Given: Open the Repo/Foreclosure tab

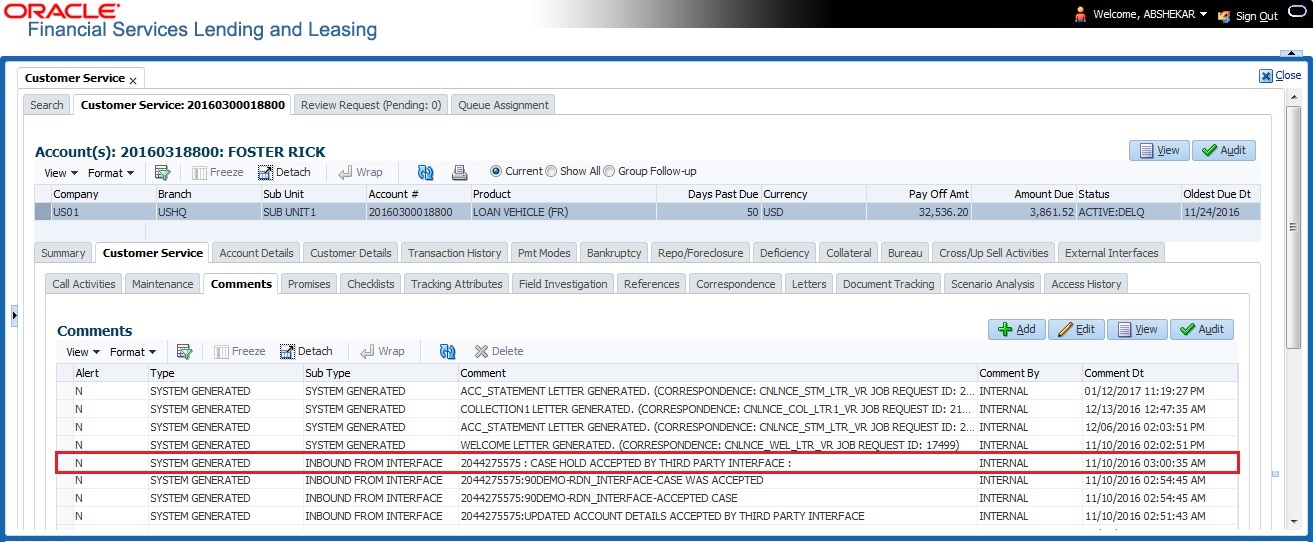Looking at the screenshot, I should tap(700, 253).
